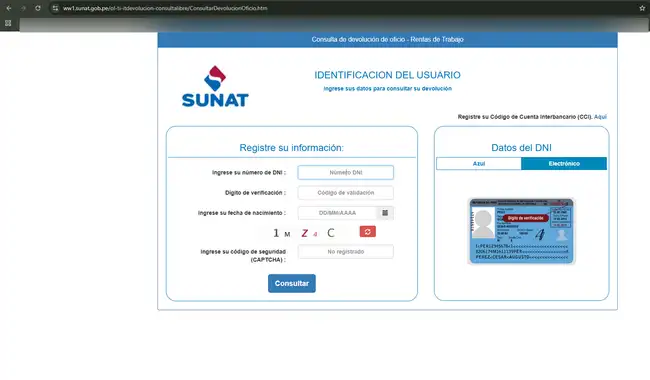Click the CAPTCHA security code field
Screen dimensions: 650x380
346,252
